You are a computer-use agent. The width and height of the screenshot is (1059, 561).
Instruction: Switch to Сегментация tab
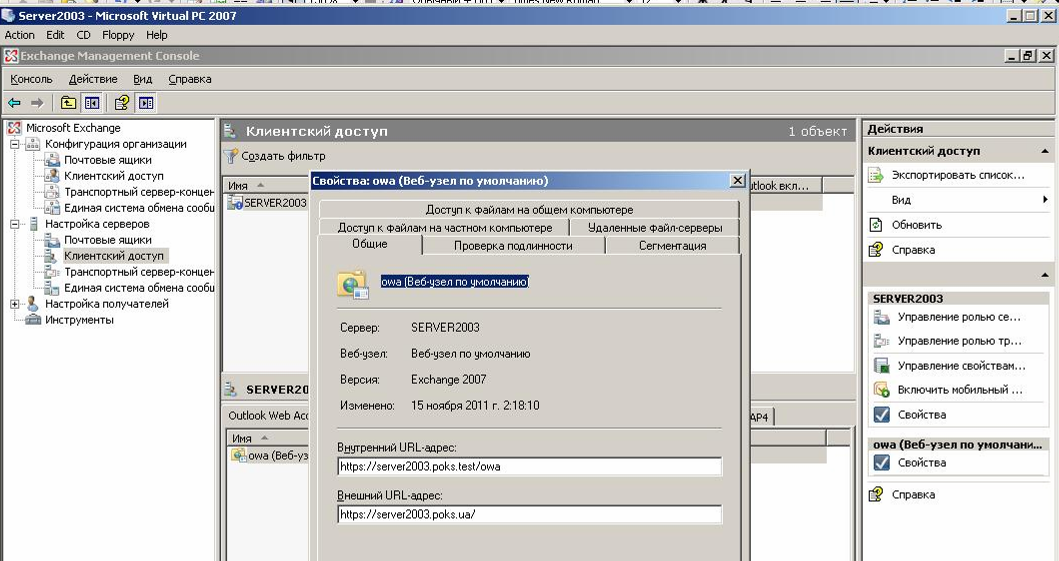pyautogui.click(x=673, y=246)
